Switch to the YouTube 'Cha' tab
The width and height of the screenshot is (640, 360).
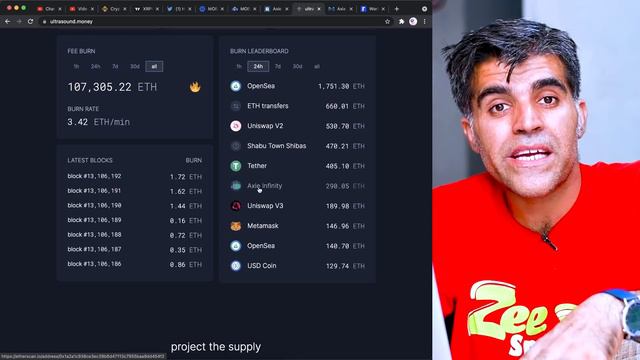(48, 9)
